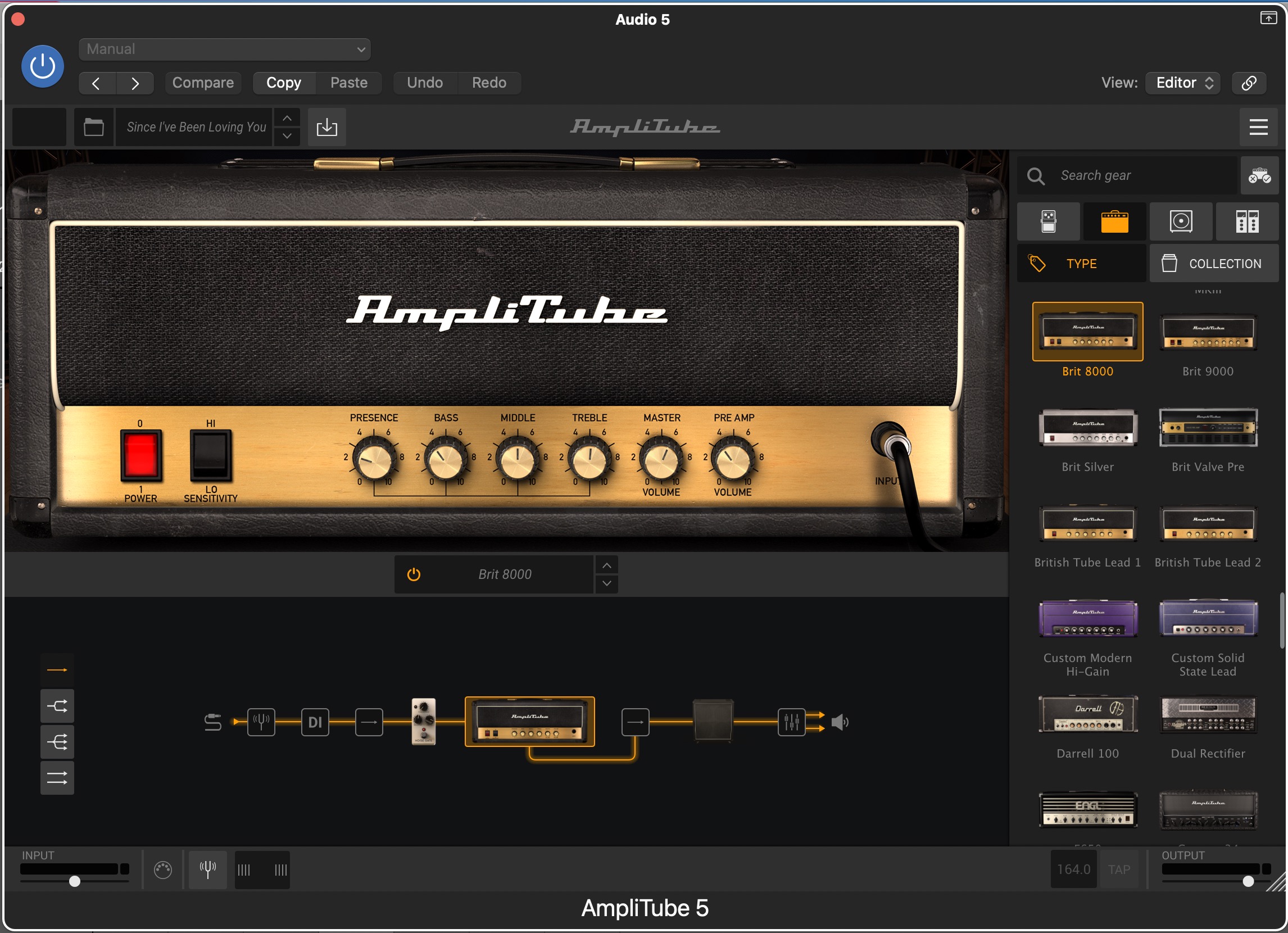The width and height of the screenshot is (1288, 933).
Task: Step preset down next to preset name
Action: click(287, 136)
